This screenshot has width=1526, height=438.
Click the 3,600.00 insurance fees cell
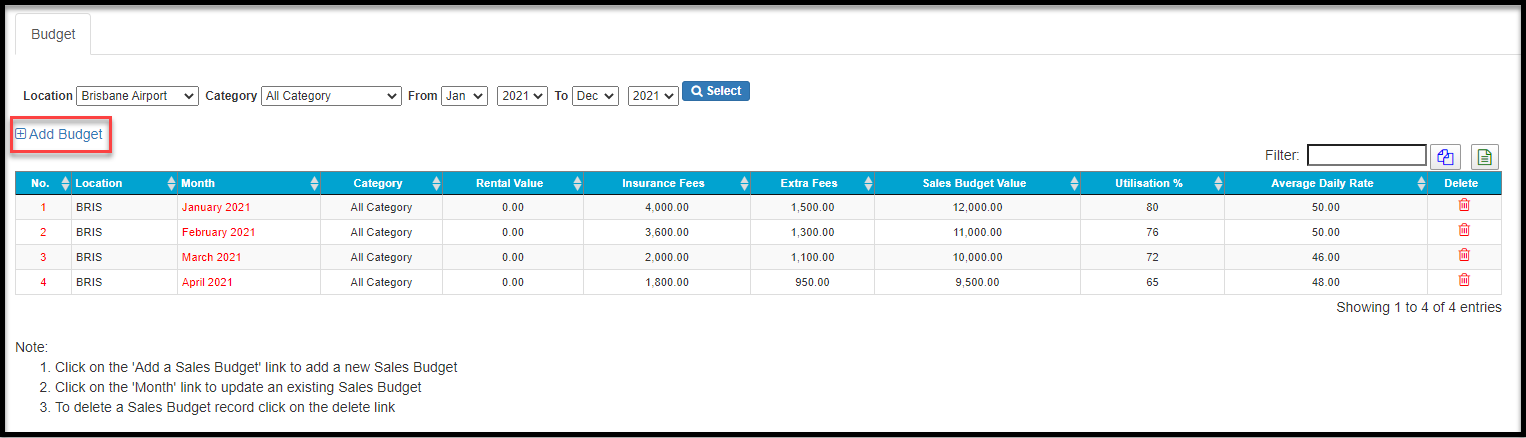666,232
